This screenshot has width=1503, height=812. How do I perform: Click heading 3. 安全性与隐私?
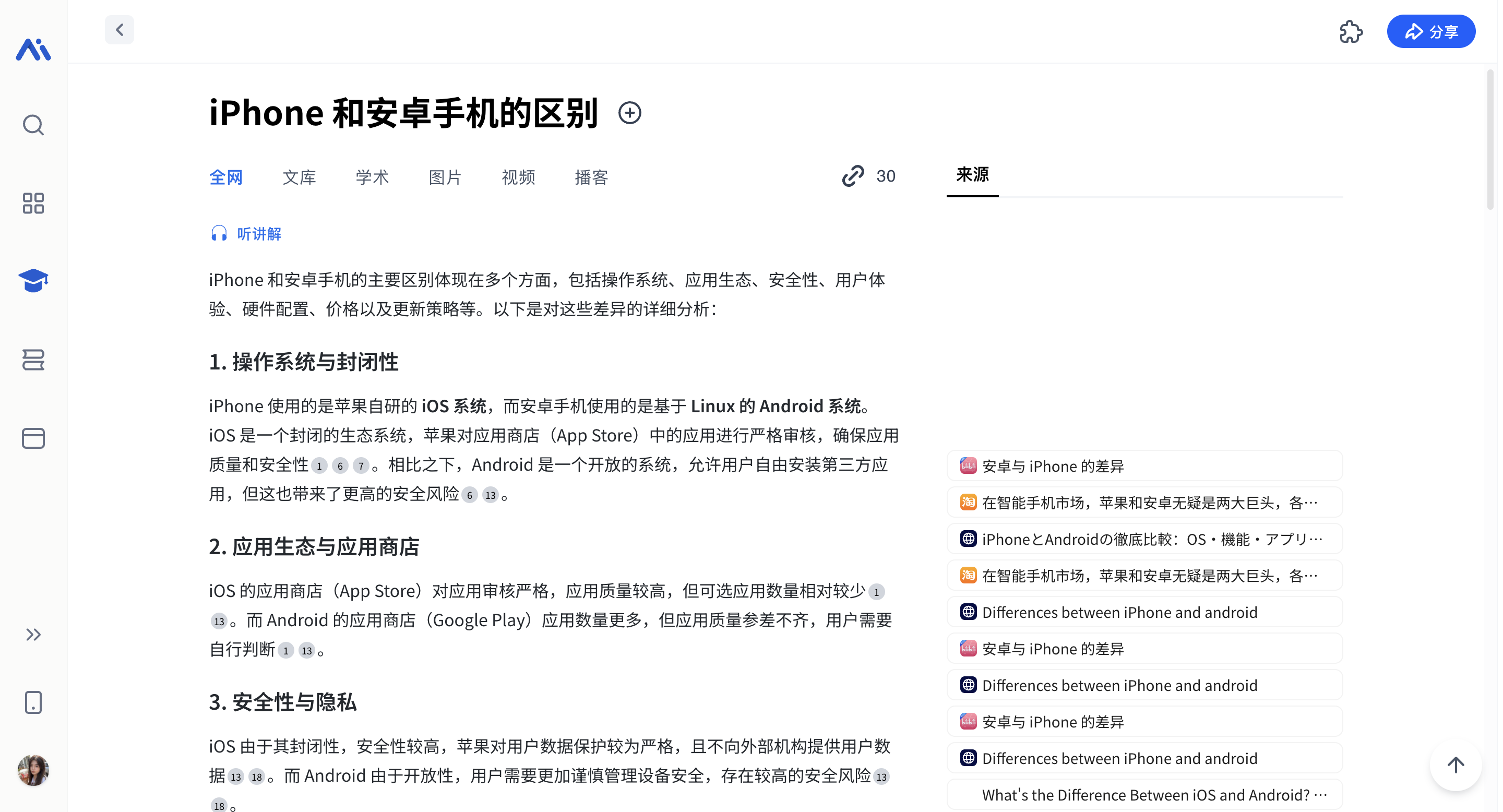click(x=282, y=702)
